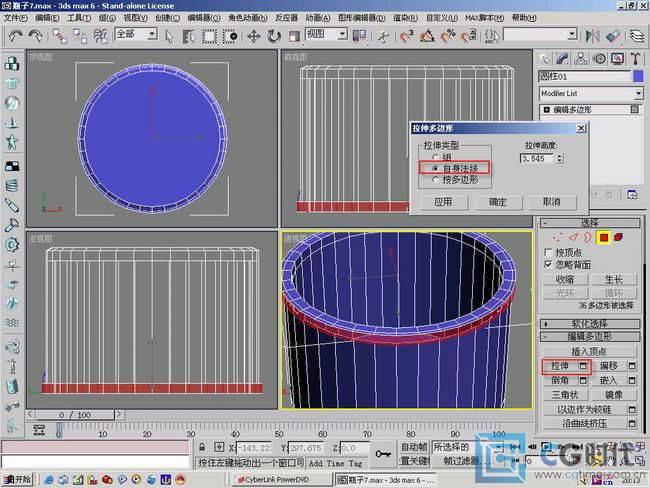Select the Unlink Selection tool
The height and width of the screenshot is (488, 650).
coord(80,36)
